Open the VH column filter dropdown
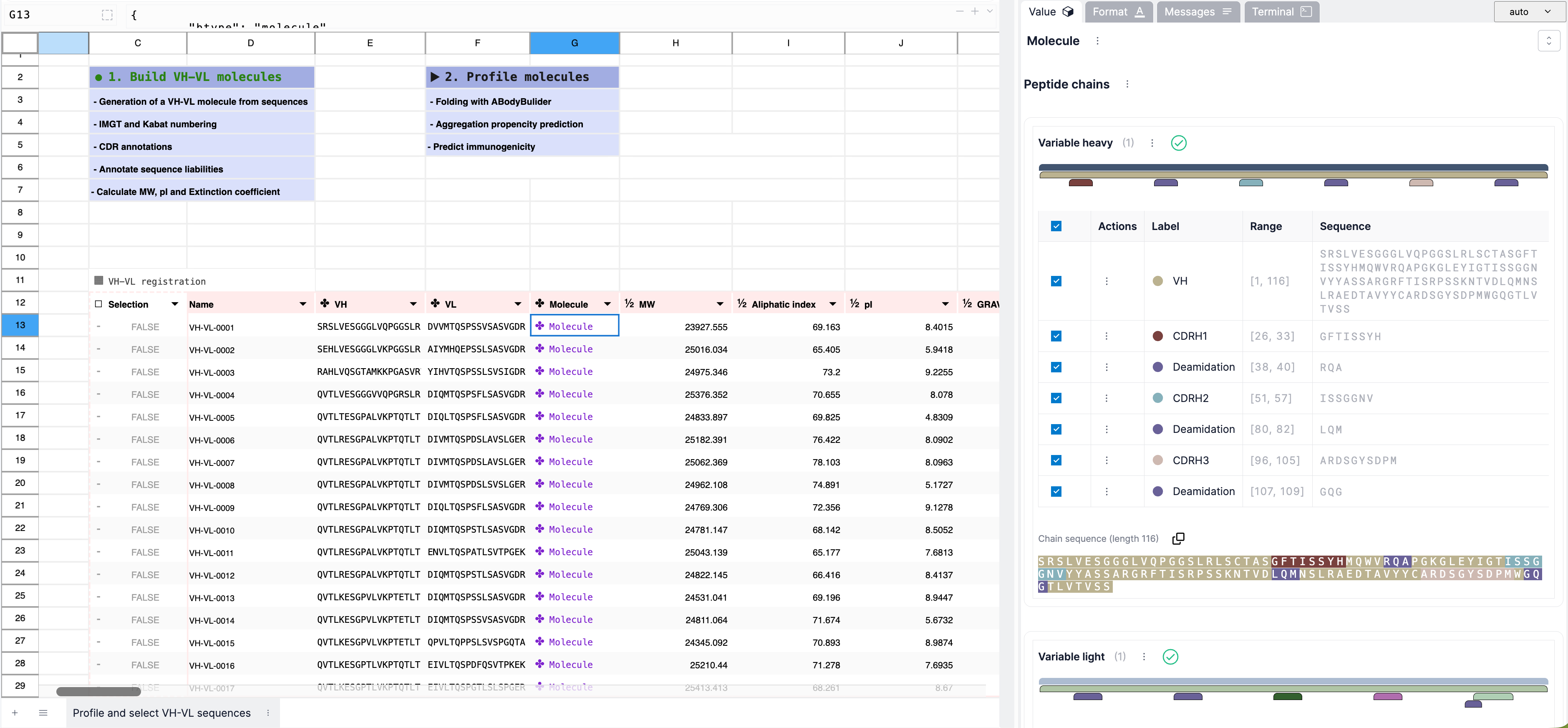This screenshot has width=1568, height=728. point(413,304)
